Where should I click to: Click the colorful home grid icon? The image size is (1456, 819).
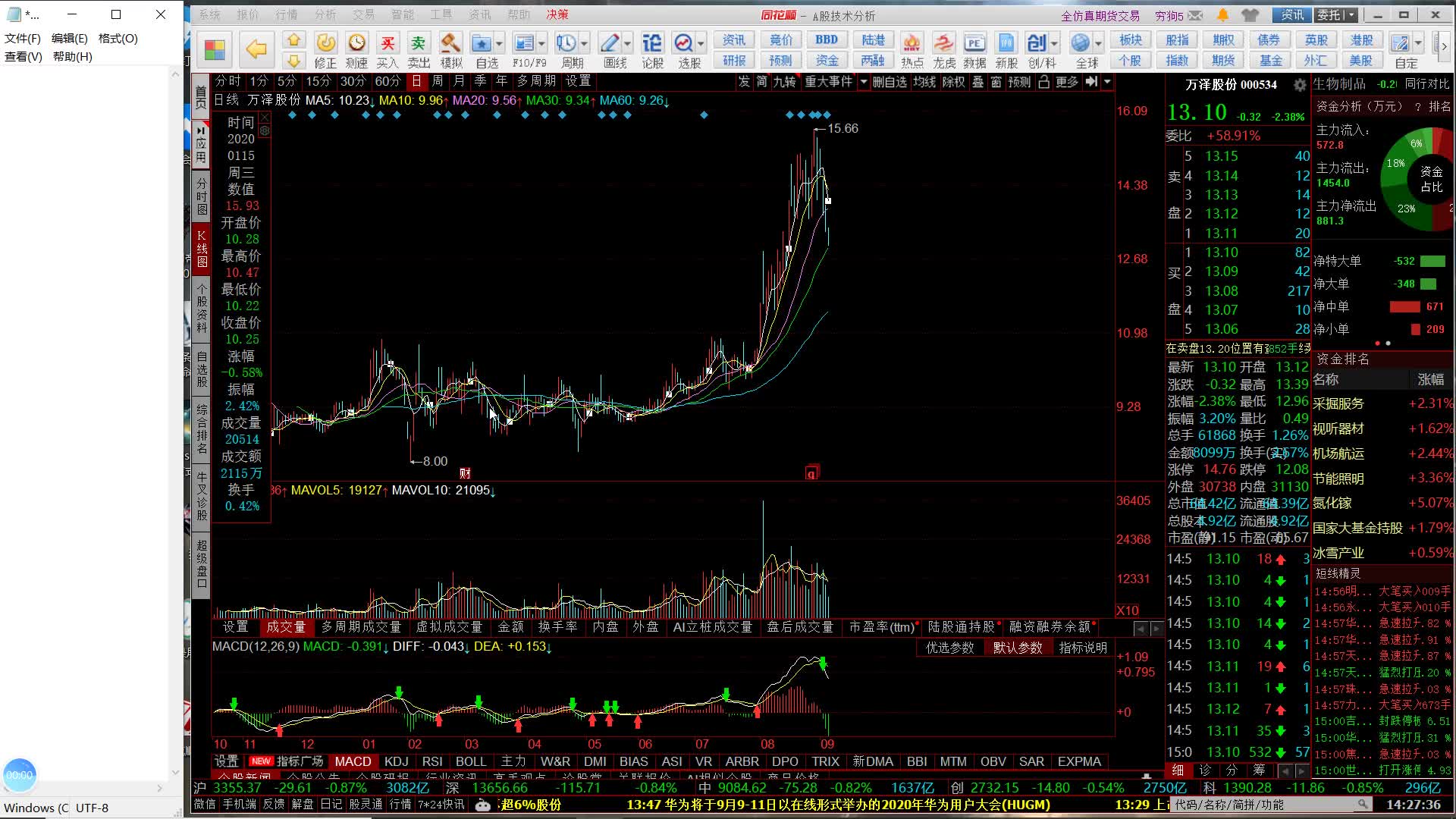(215, 50)
